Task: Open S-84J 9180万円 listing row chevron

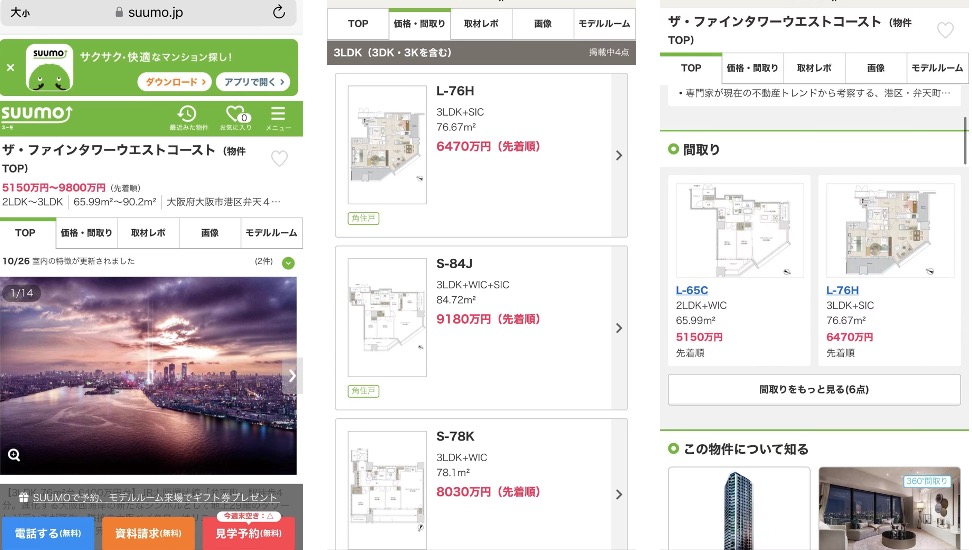Action: coord(619,328)
